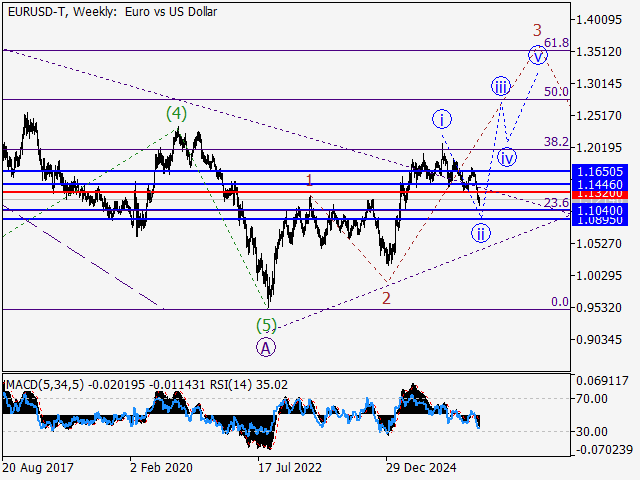Select the circled i wave label

[x=442, y=120]
